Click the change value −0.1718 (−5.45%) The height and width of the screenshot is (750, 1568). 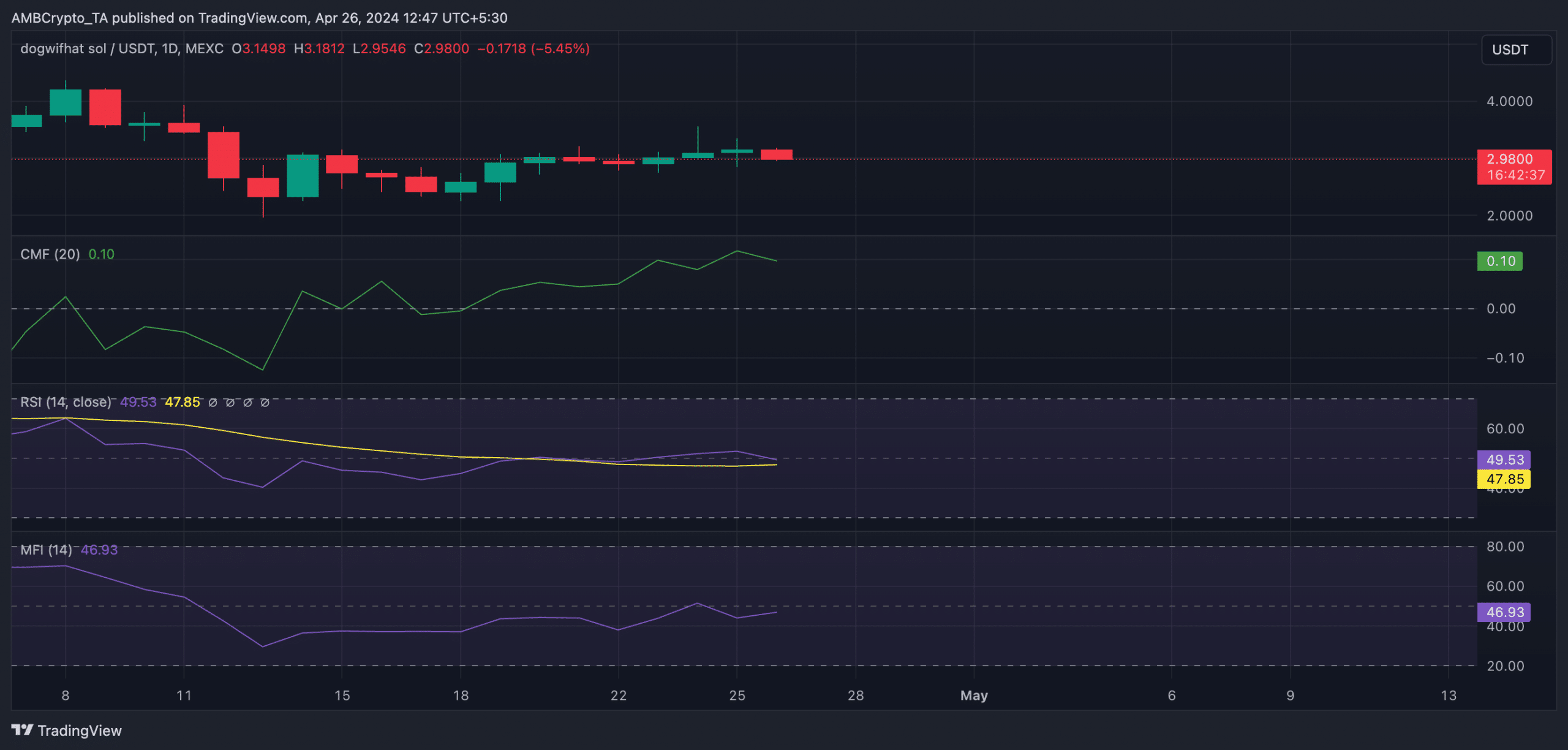pos(533,48)
